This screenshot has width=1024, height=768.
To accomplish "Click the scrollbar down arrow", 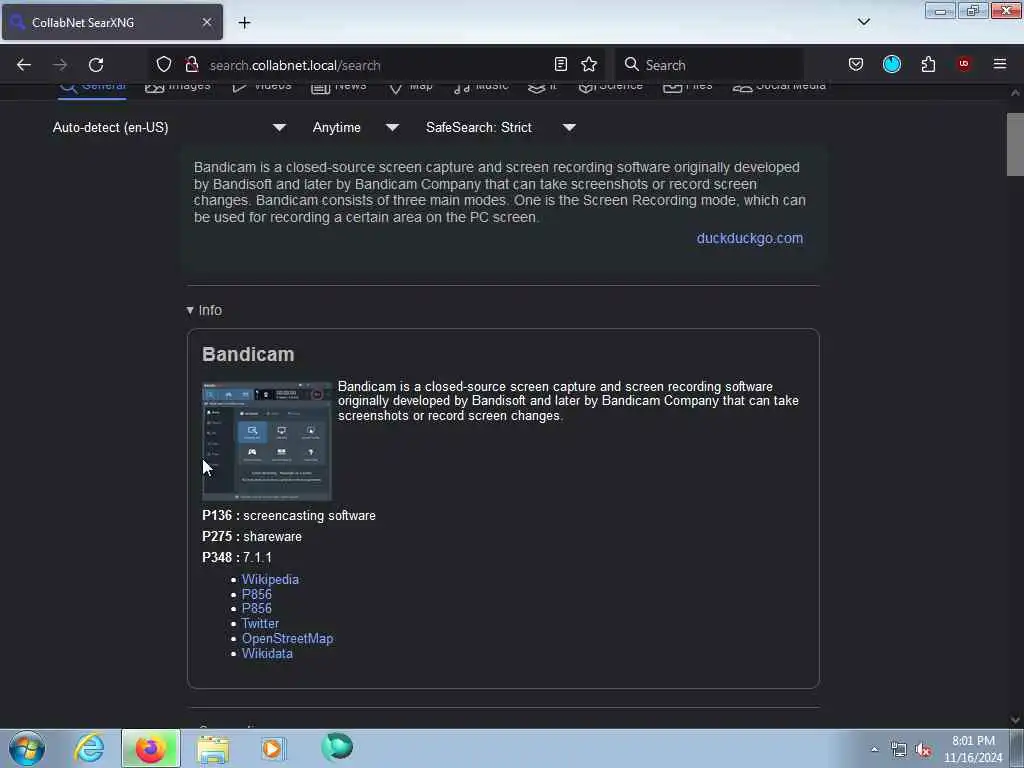I will [1014, 720].
